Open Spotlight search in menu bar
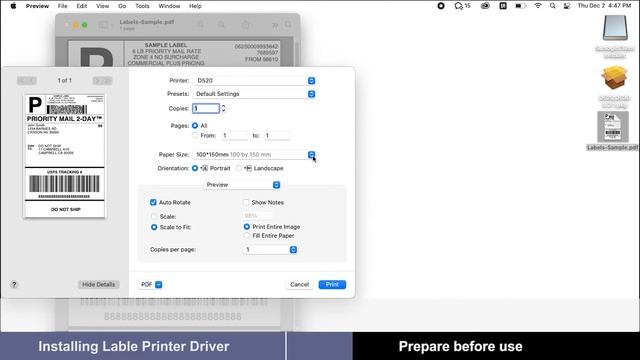This screenshot has width=640, height=360. (x=553, y=6)
